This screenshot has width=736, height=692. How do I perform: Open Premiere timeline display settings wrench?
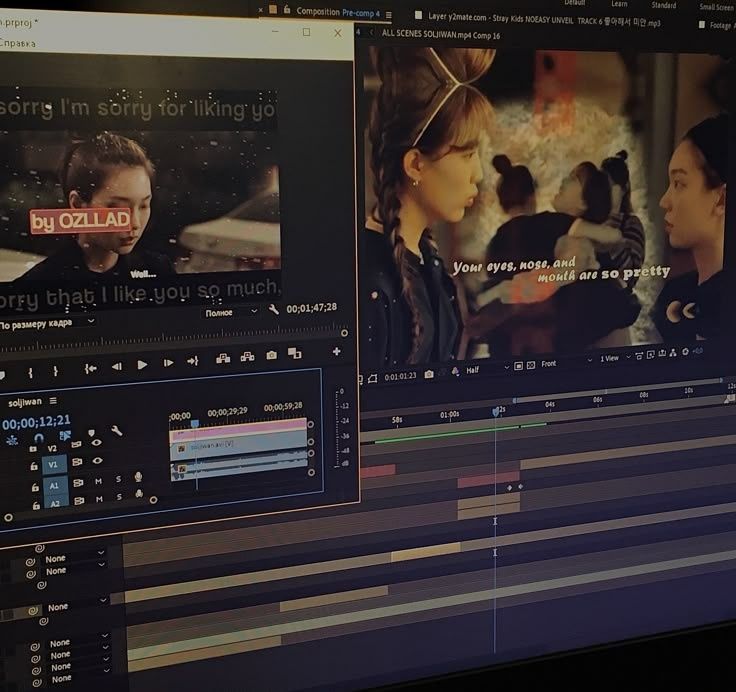[116, 430]
